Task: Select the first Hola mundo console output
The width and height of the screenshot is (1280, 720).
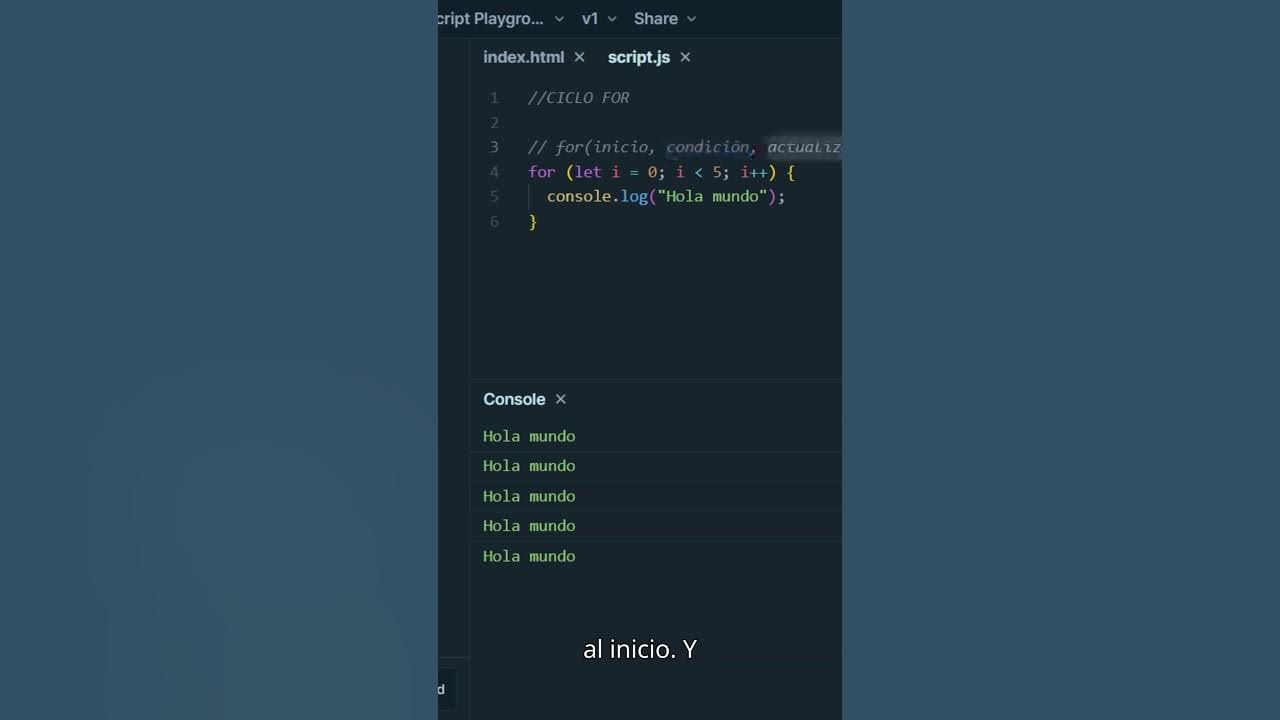Action: pos(529,436)
